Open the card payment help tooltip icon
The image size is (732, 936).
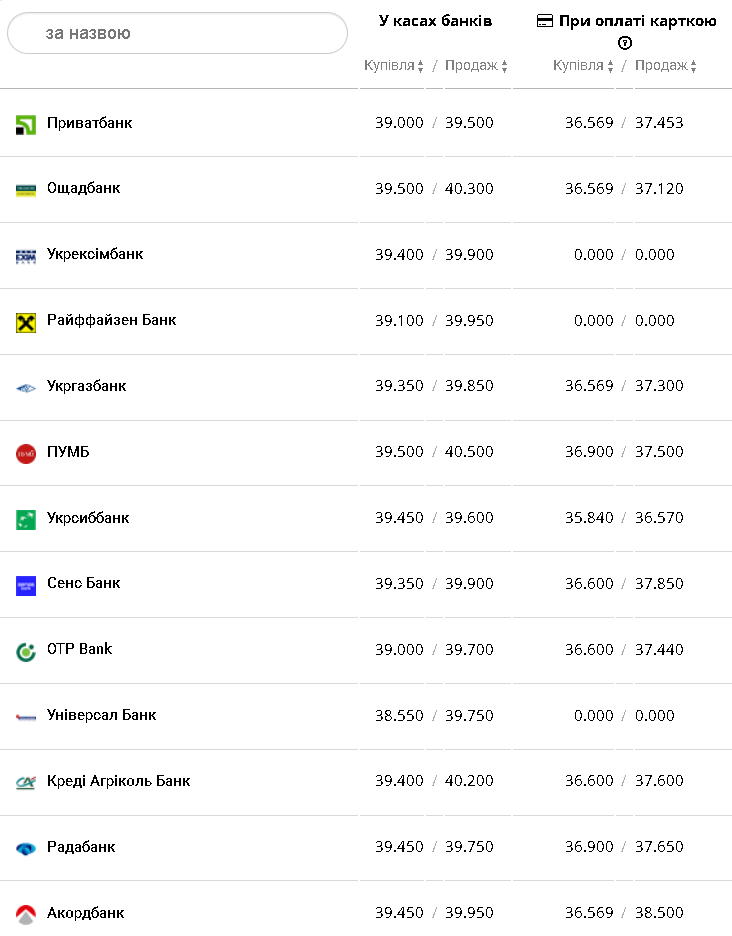tap(626, 43)
